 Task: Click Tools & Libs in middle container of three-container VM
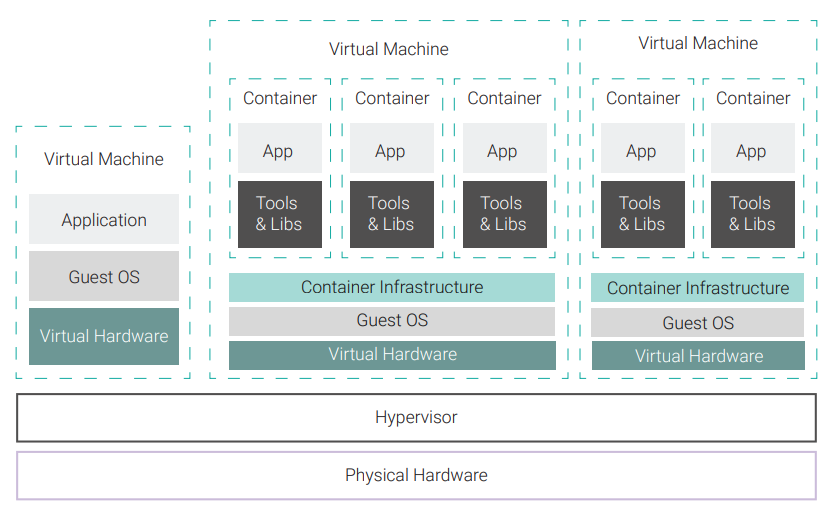click(392, 214)
